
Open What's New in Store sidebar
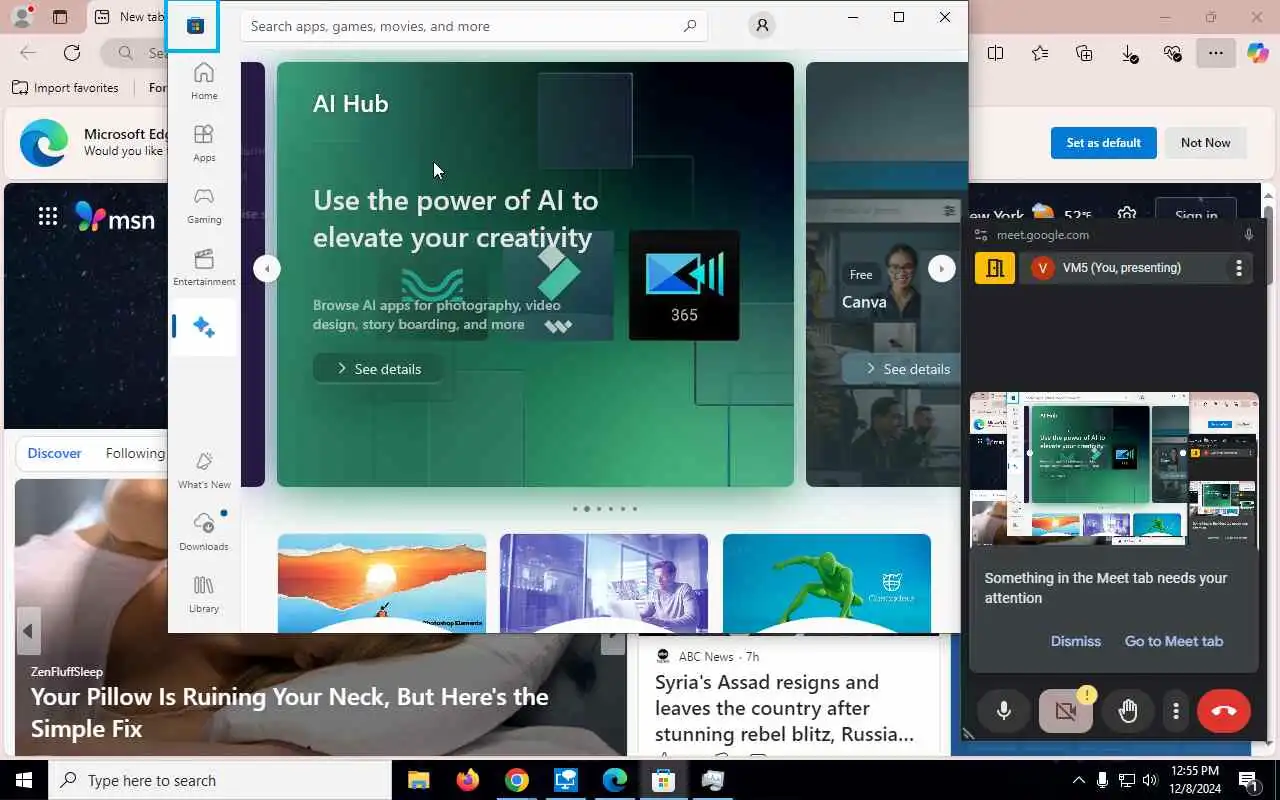(204, 469)
